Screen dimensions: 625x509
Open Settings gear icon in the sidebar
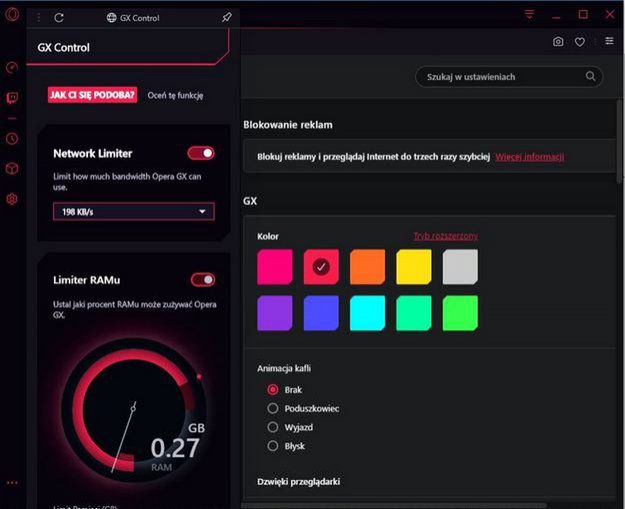click(12, 199)
